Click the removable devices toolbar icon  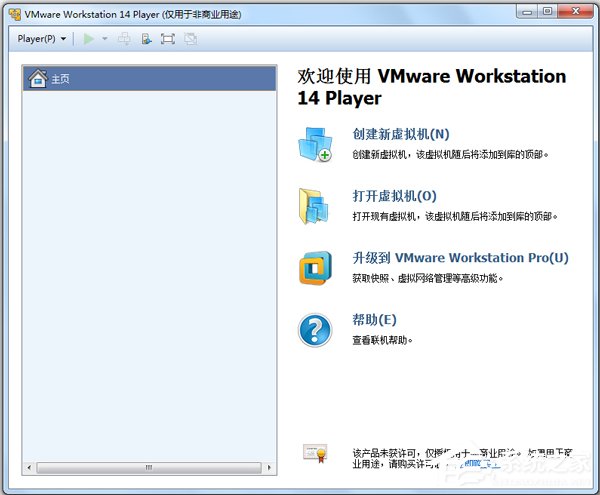(x=146, y=39)
